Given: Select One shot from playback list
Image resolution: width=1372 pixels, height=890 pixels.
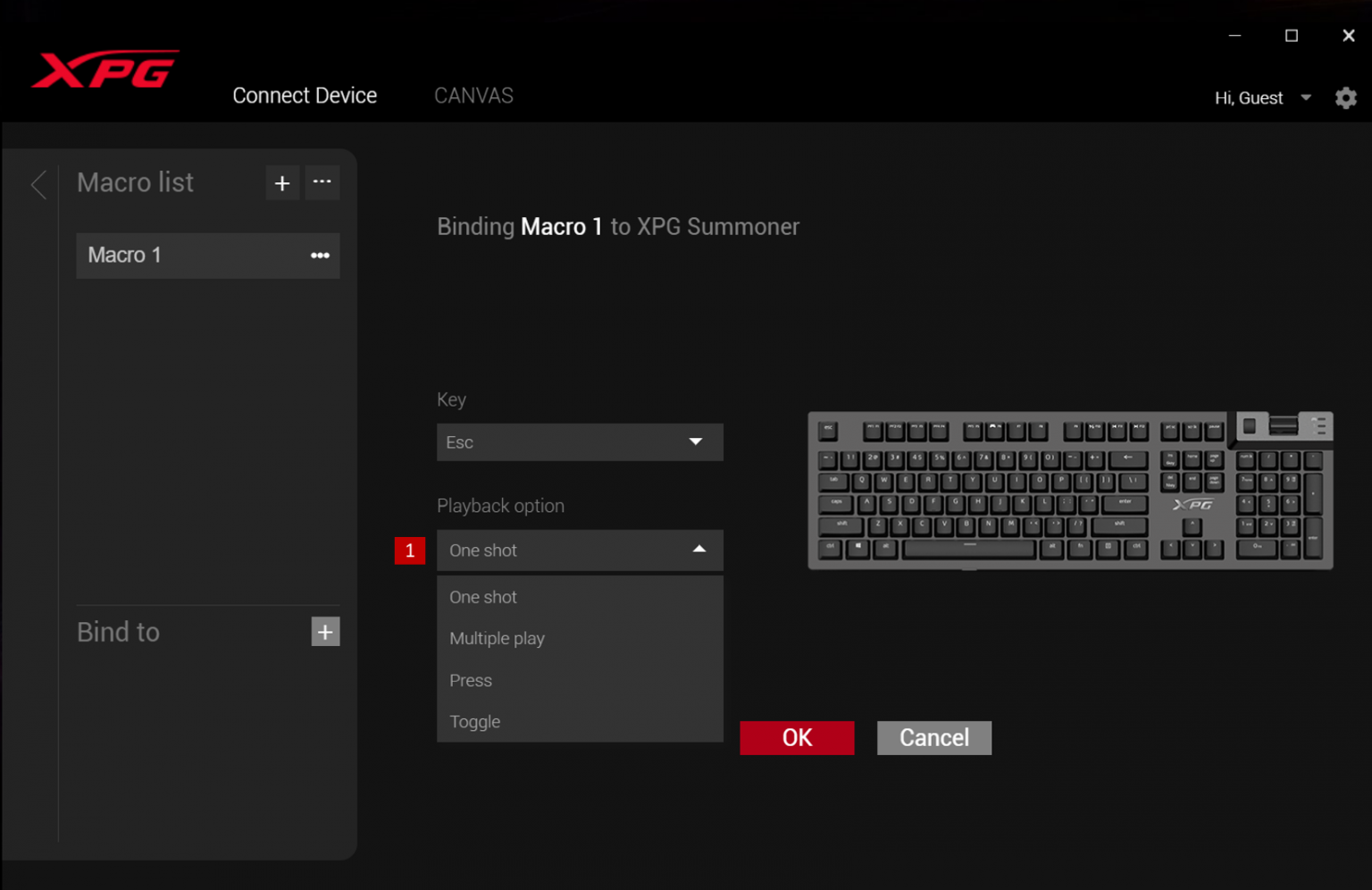Looking at the screenshot, I should click(x=483, y=597).
